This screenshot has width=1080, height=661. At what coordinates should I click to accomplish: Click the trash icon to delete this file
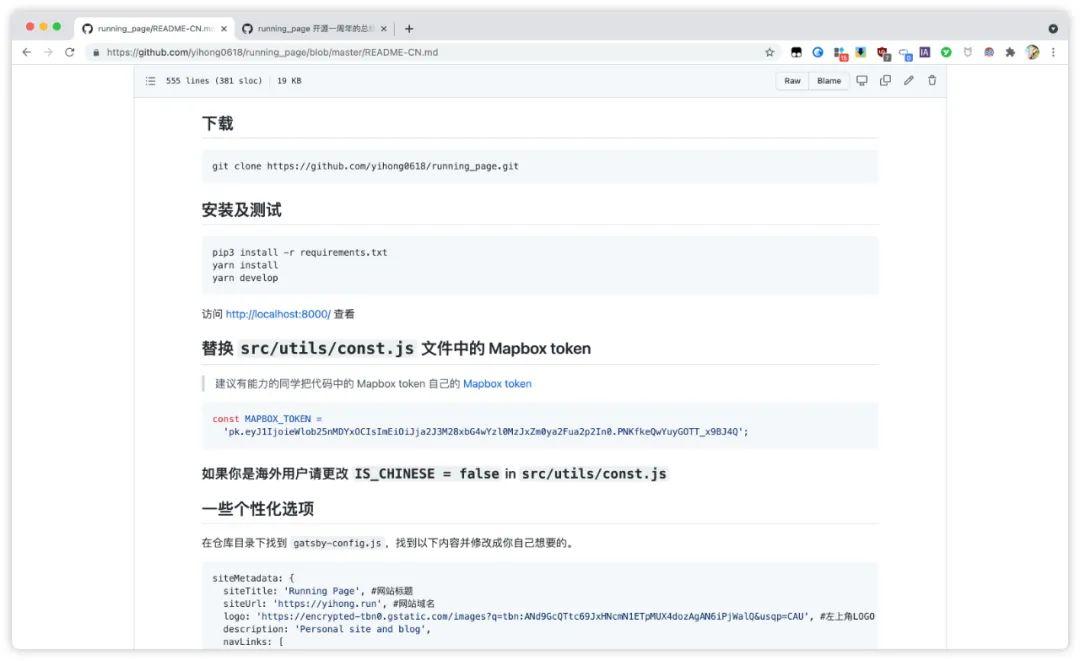(x=931, y=80)
